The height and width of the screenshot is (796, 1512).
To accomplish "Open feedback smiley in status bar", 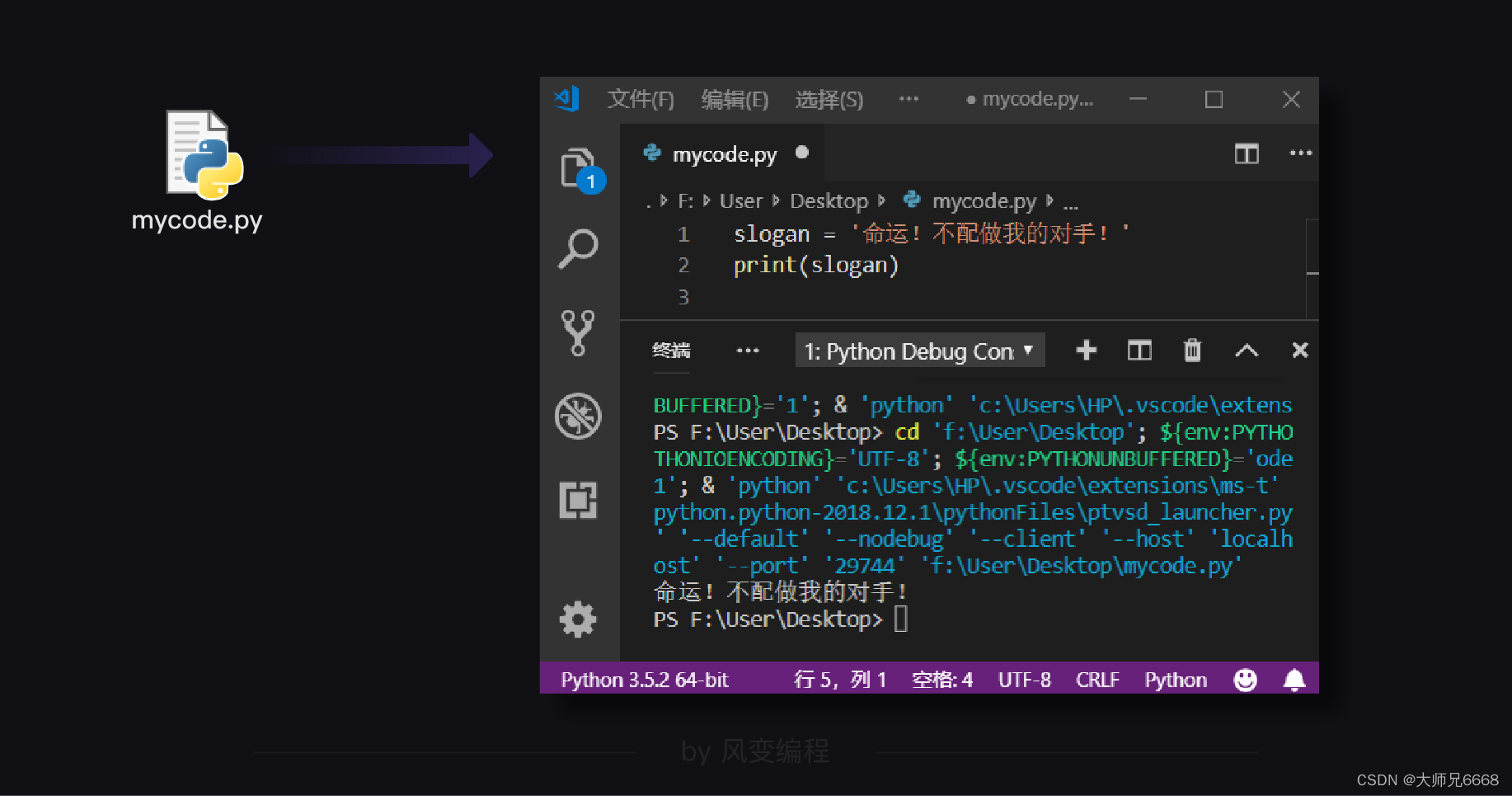I will pos(1245,680).
